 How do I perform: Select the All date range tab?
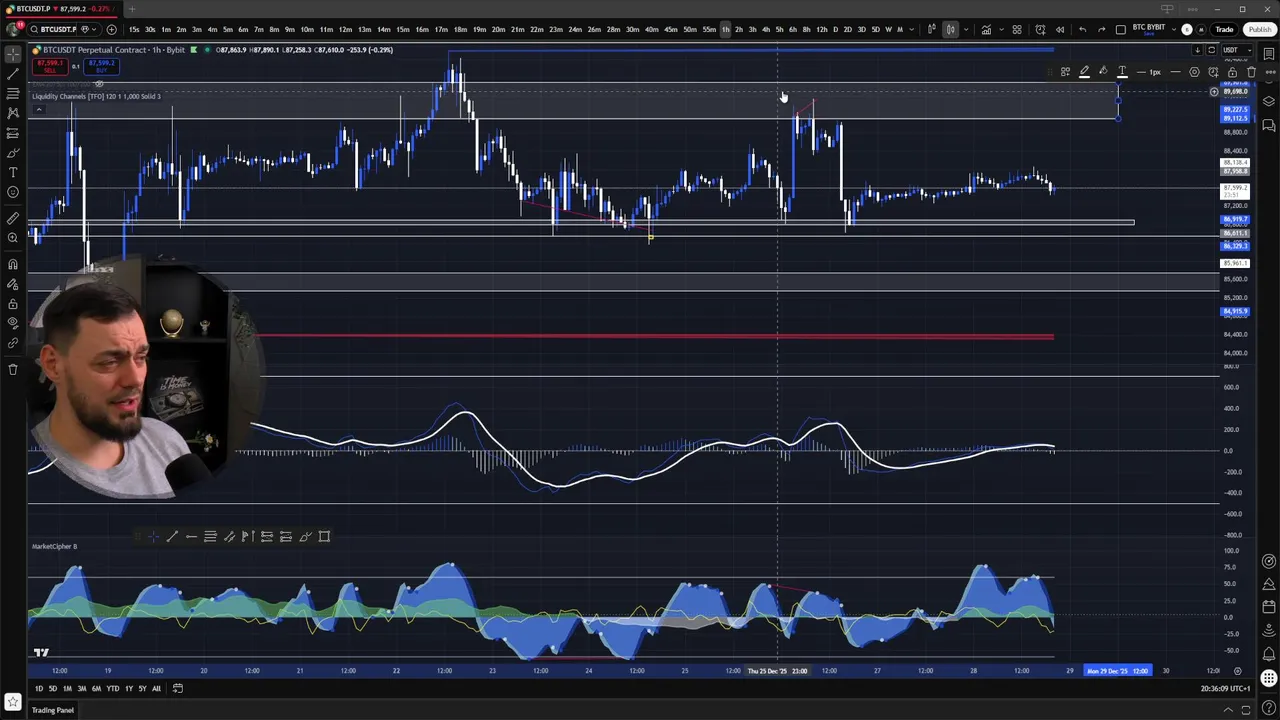156,688
